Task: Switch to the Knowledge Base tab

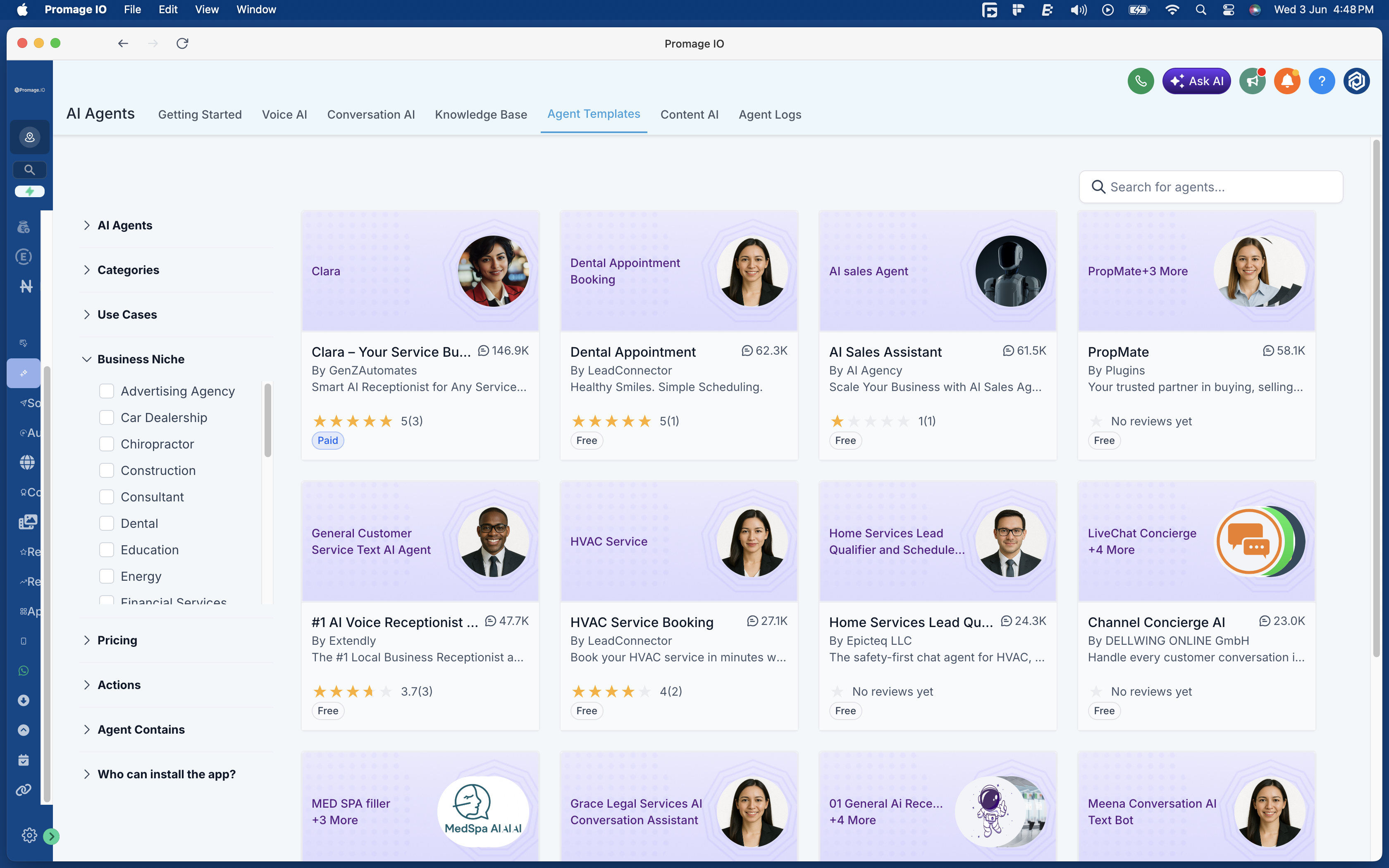Action: 480,114
